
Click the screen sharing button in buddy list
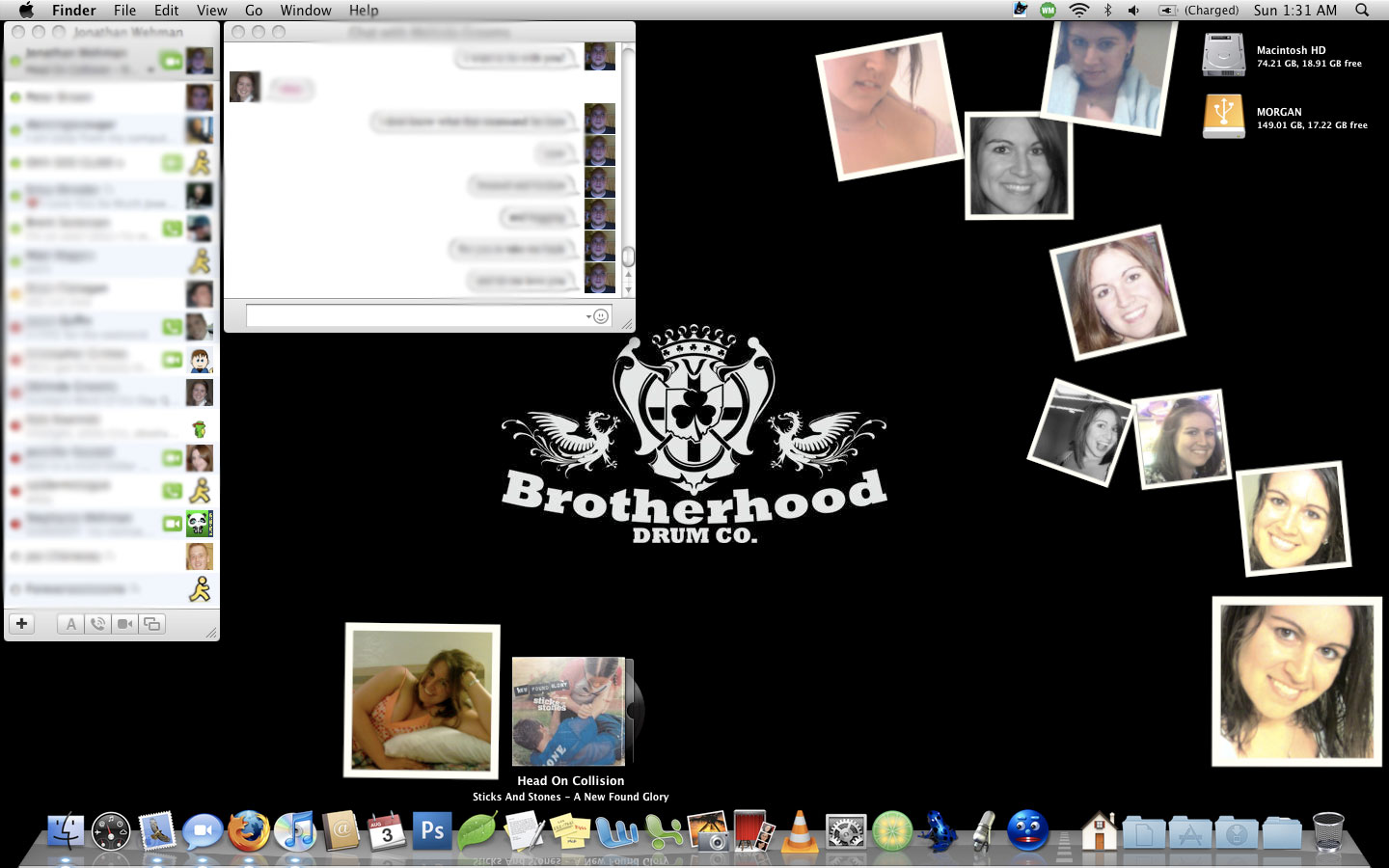pos(151,624)
